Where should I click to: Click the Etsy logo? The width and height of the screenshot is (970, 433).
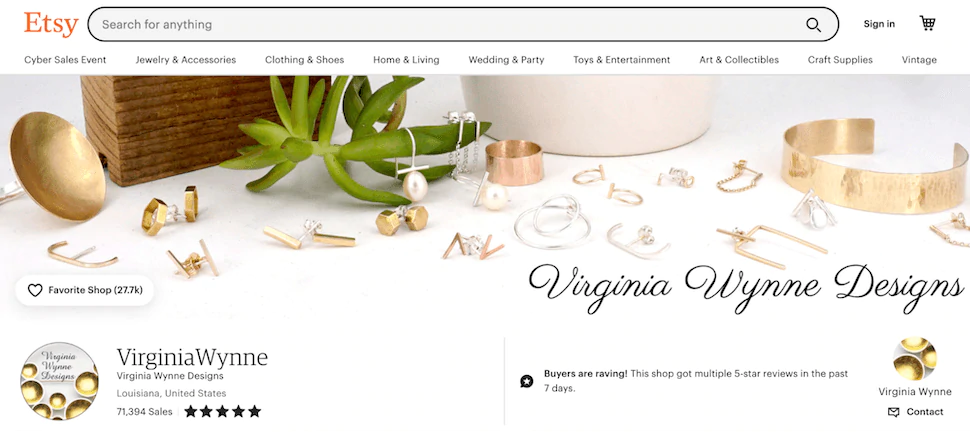(x=51, y=25)
